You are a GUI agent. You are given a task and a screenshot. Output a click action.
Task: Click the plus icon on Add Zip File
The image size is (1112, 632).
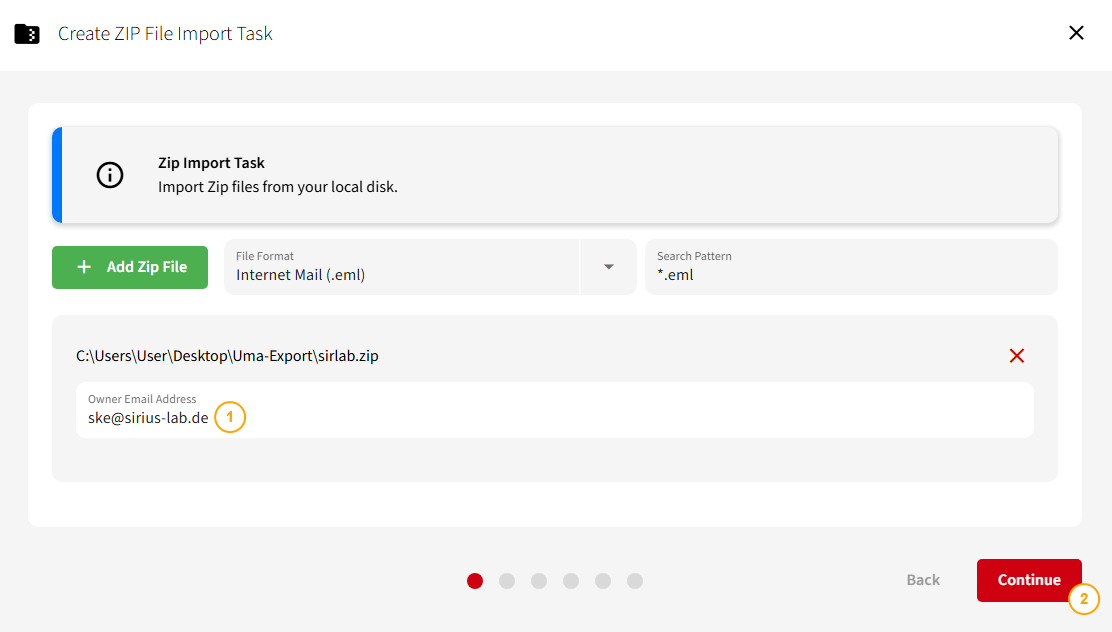84,267
